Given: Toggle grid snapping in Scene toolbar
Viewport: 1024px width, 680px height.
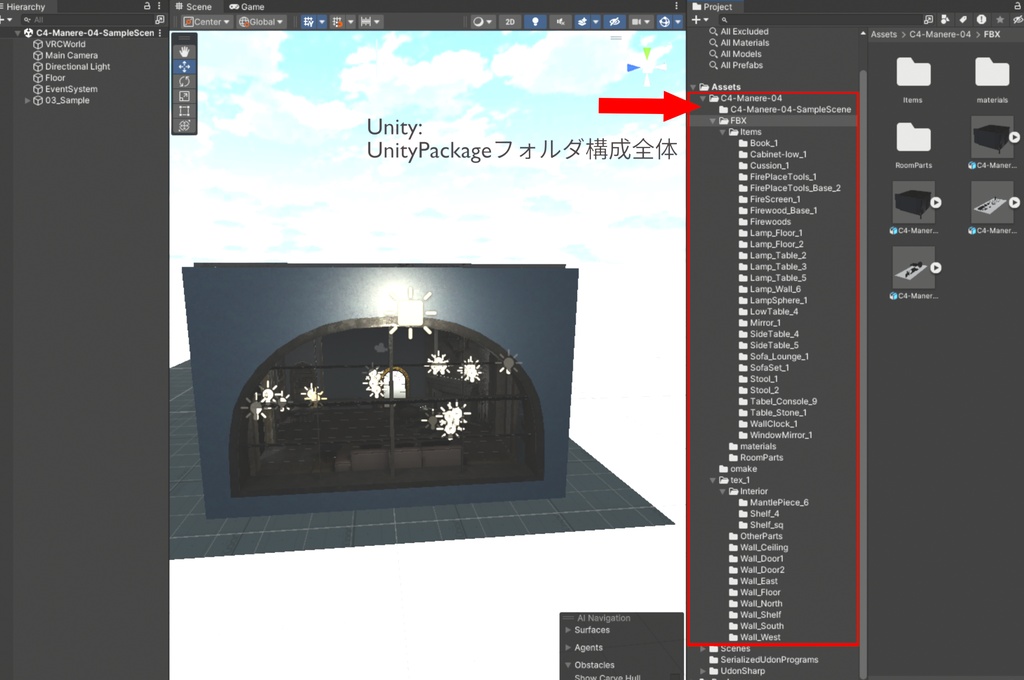Looking at the screenshot, I should (309, 22).
